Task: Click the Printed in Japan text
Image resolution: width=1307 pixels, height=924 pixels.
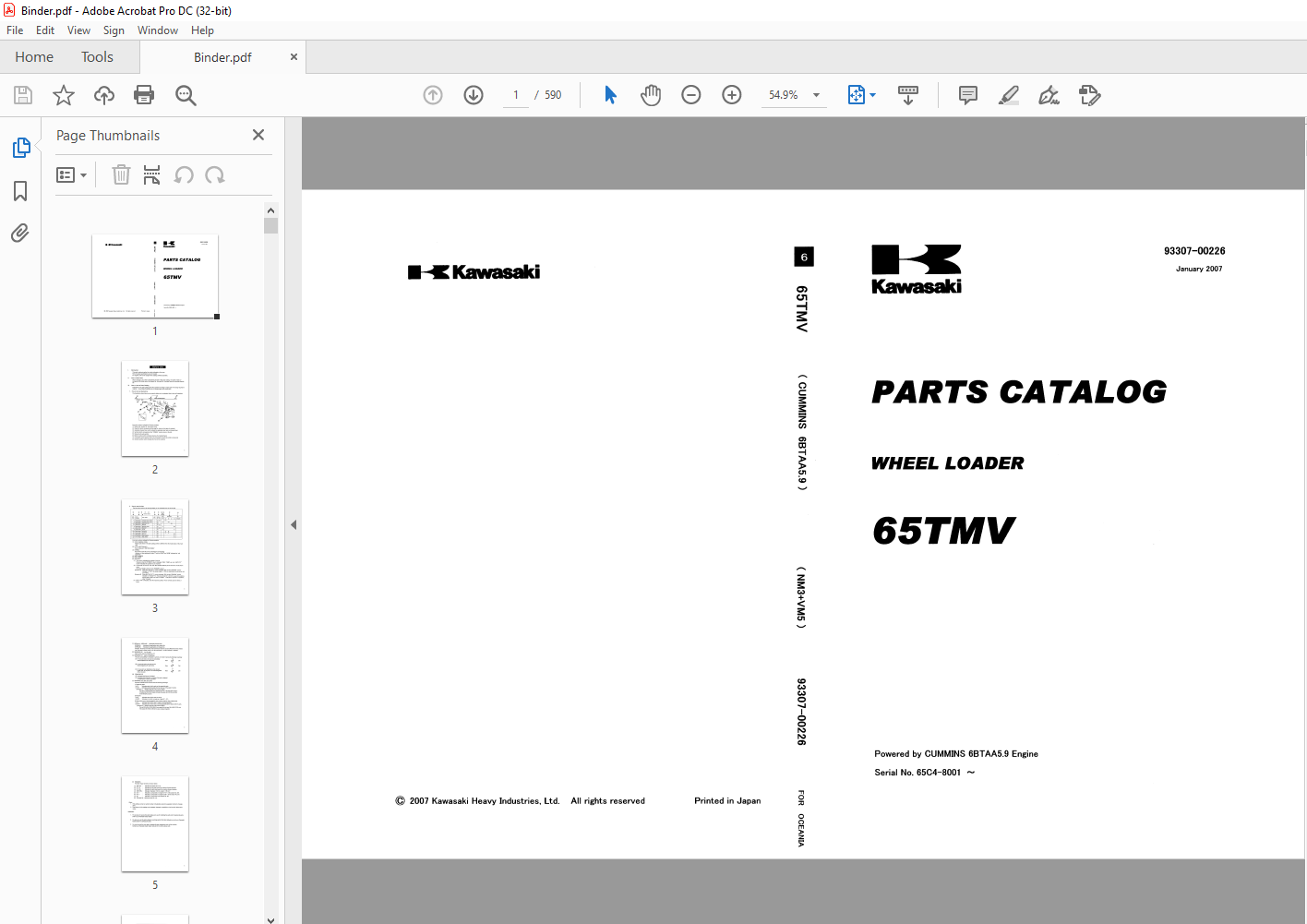Action: coord(727,801)
